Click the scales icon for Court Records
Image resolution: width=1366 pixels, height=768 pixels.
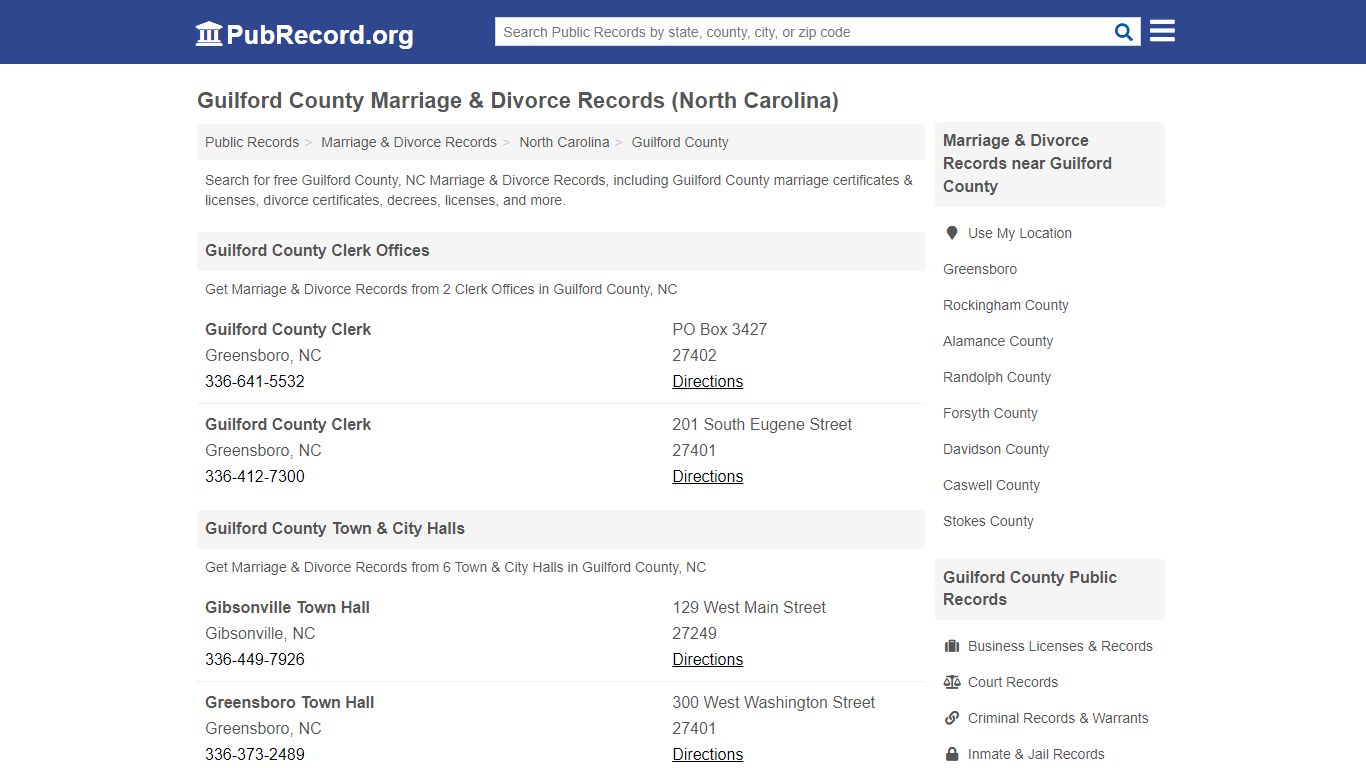click(952, 682)
